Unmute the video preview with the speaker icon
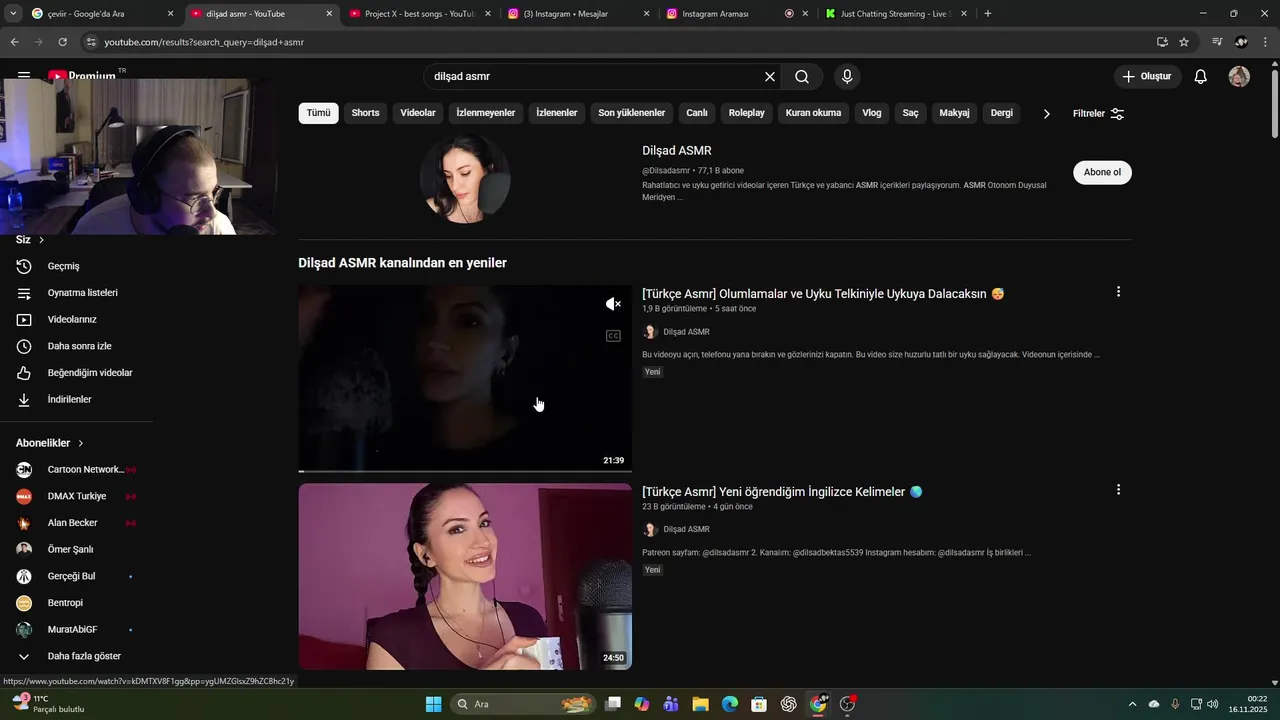The height and width of the screenshot is (720, 1280). 613,304
